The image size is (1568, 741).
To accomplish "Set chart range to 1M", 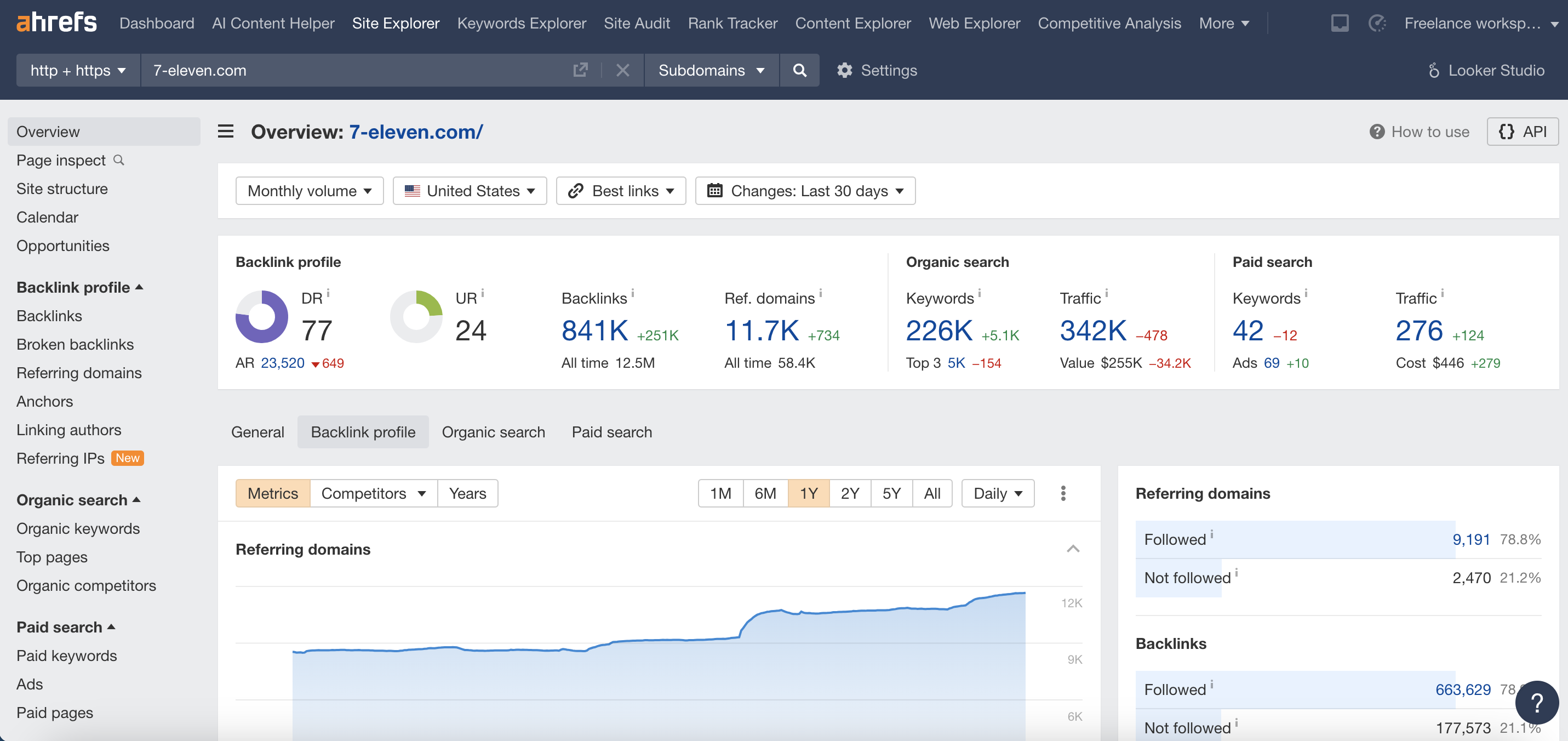I will tap(720, 493).
